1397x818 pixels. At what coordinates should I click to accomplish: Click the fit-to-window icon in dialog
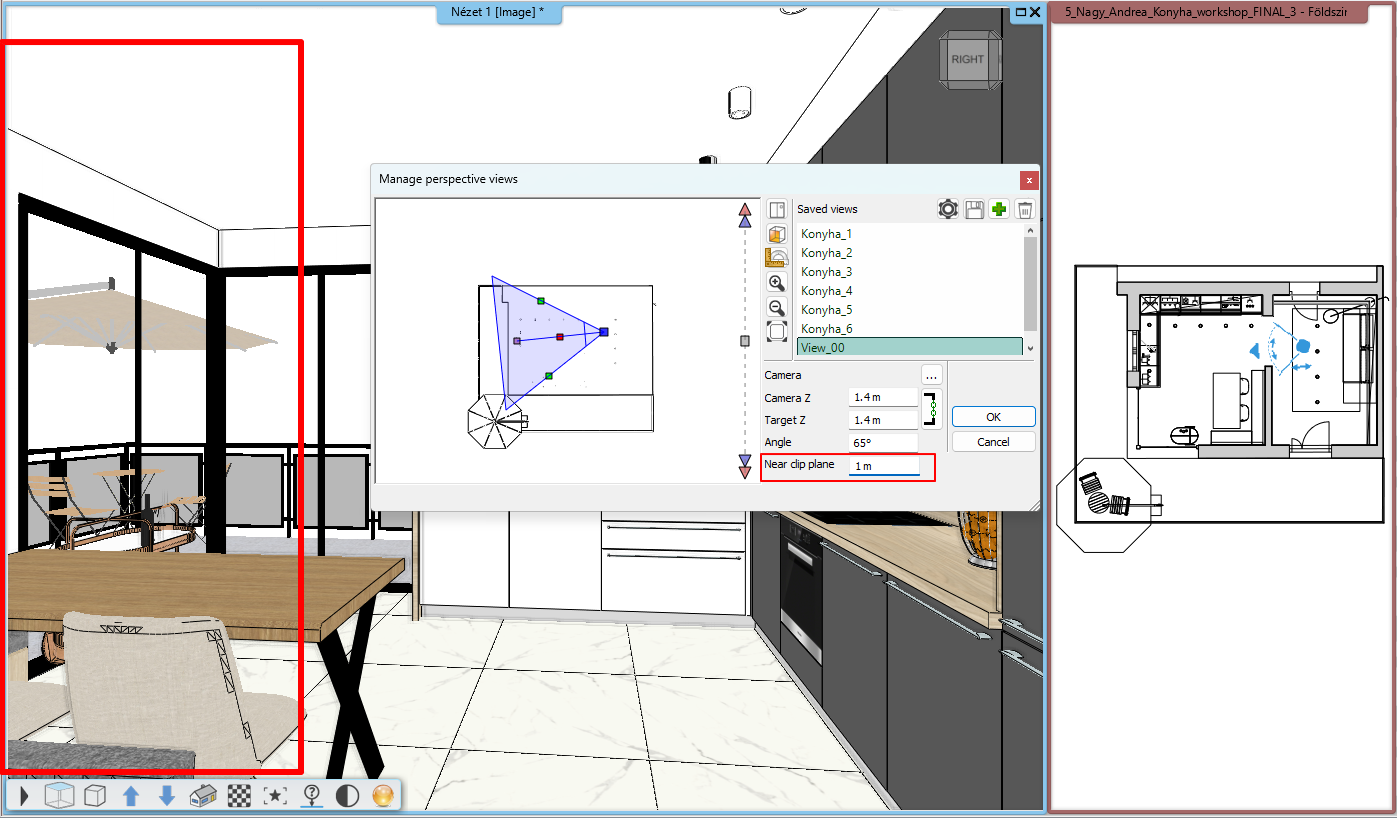777,332
